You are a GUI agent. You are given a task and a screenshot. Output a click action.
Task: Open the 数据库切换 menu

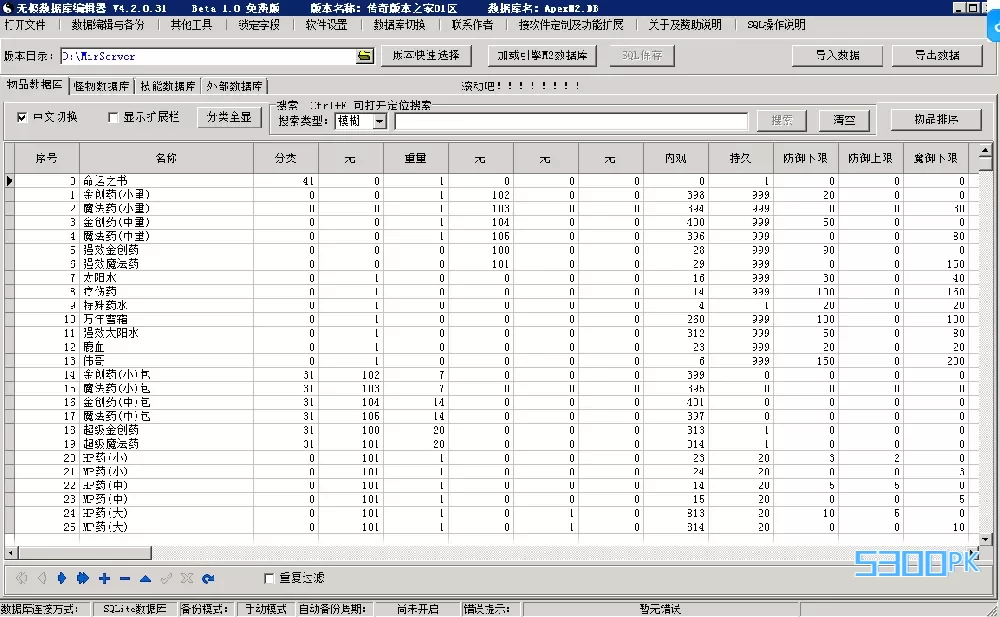399,25
